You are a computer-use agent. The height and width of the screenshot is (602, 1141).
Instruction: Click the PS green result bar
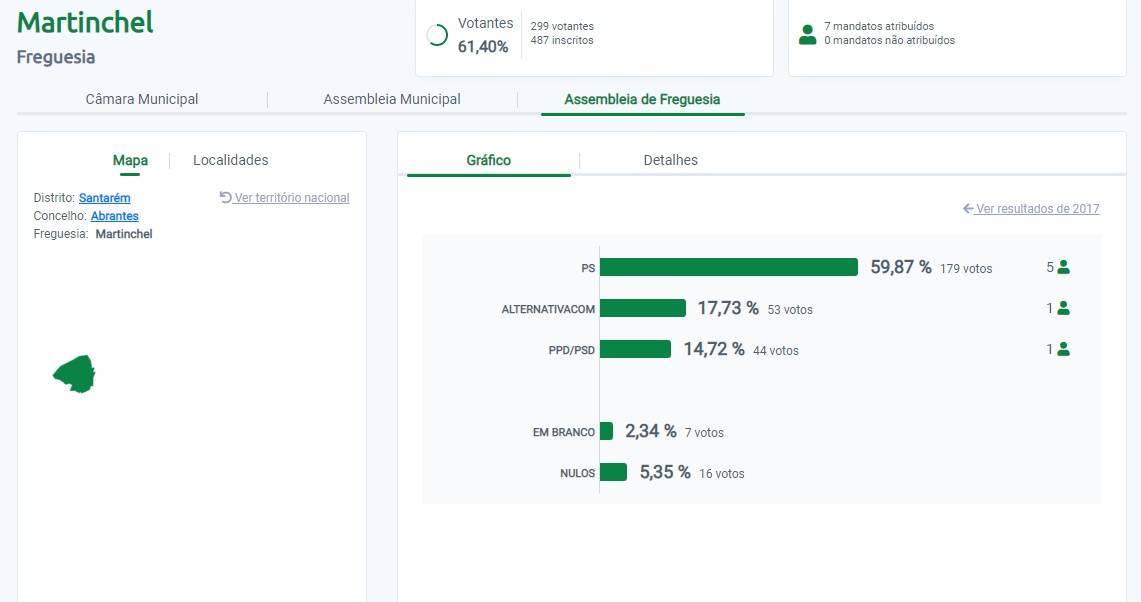pos(728,267)
